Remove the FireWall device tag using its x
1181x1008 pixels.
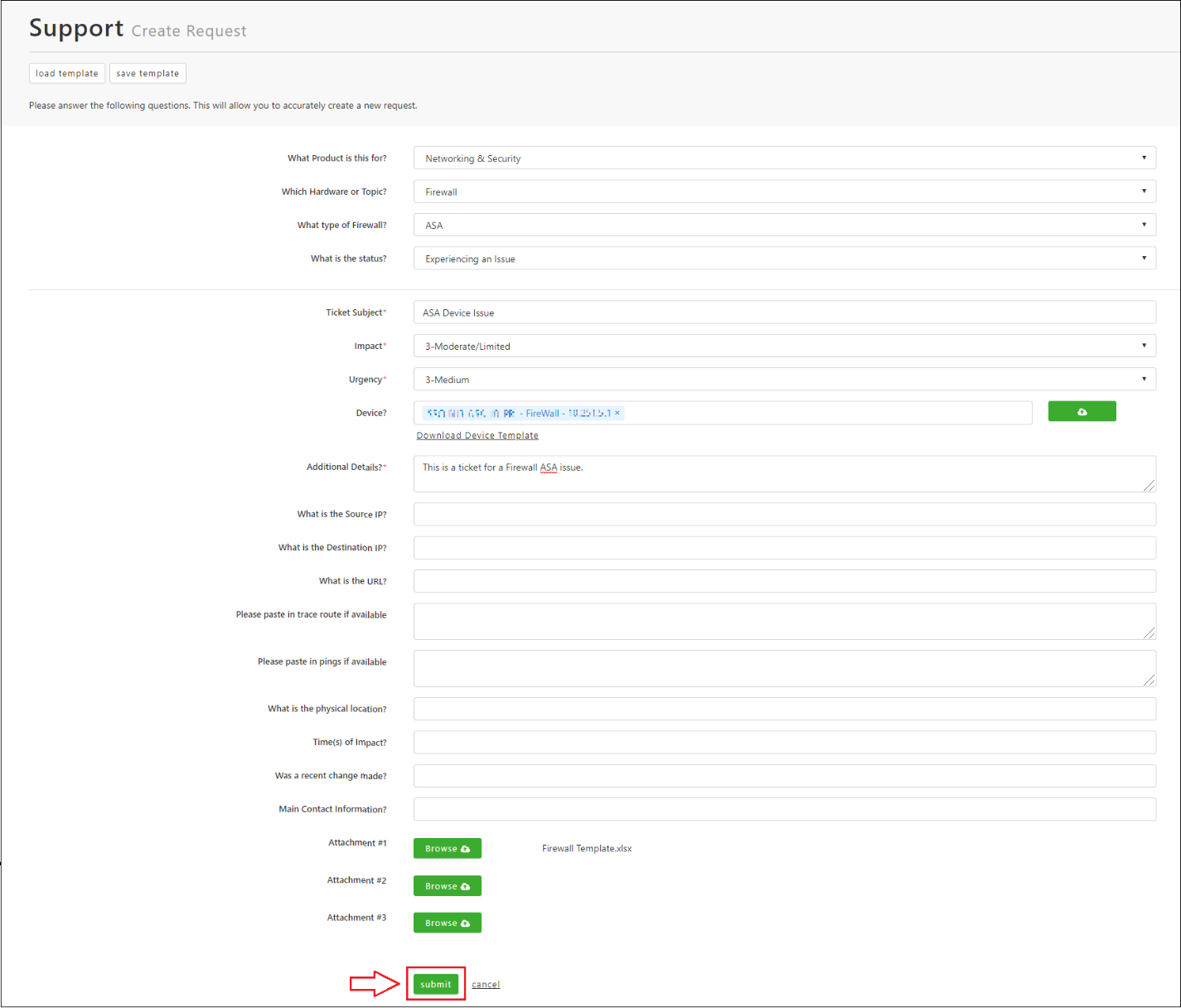(617, 413)
